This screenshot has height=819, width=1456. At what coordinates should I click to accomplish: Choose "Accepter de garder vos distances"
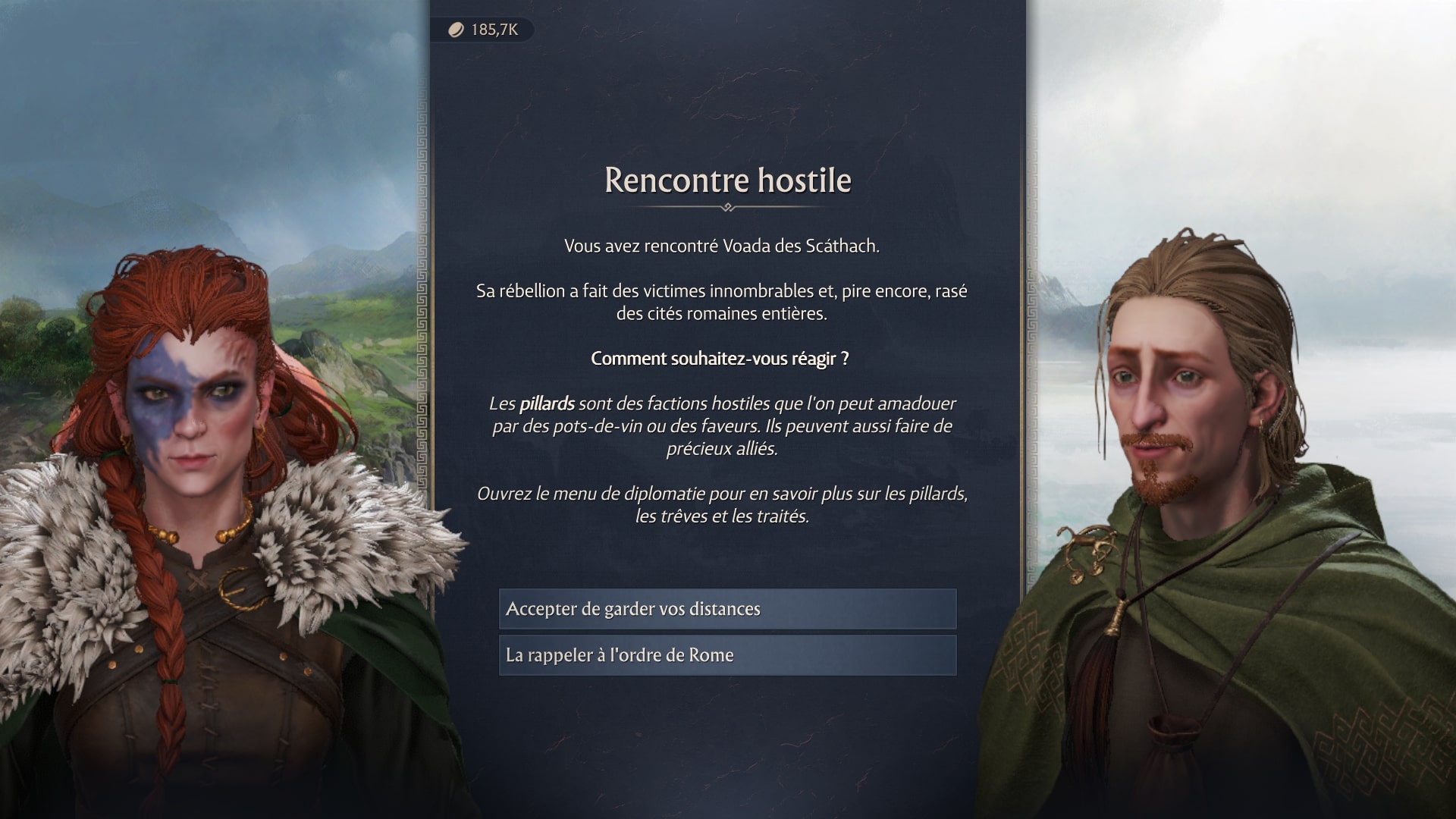[727, 609]
